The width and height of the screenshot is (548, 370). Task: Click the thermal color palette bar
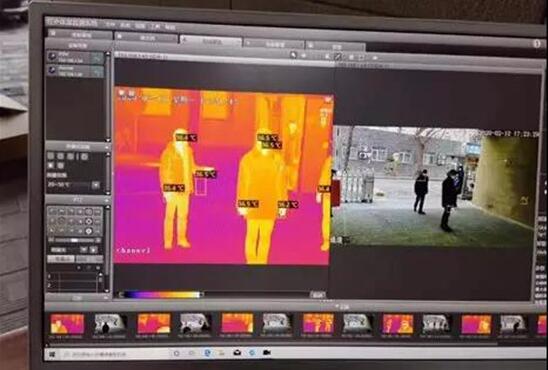click(162, 295)
